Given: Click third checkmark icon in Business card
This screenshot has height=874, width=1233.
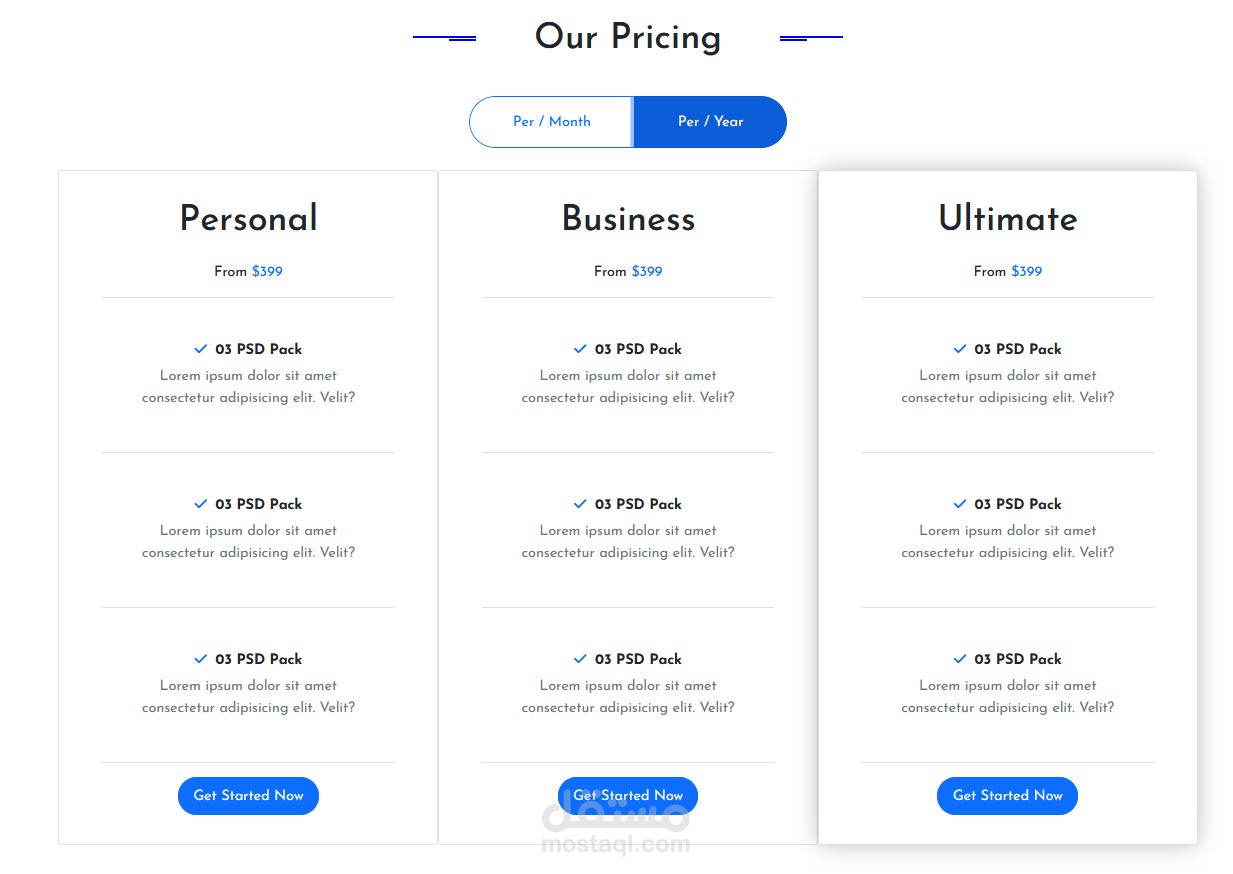Looking at the screenshot, I should [580, 659].
